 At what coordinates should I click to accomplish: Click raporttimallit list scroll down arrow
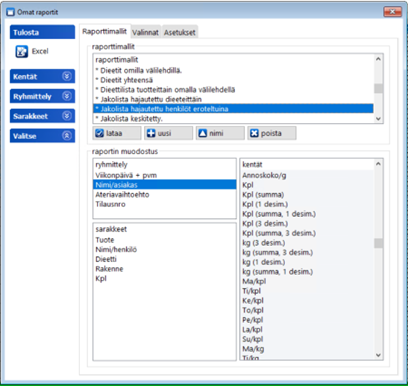click(378, 119)
